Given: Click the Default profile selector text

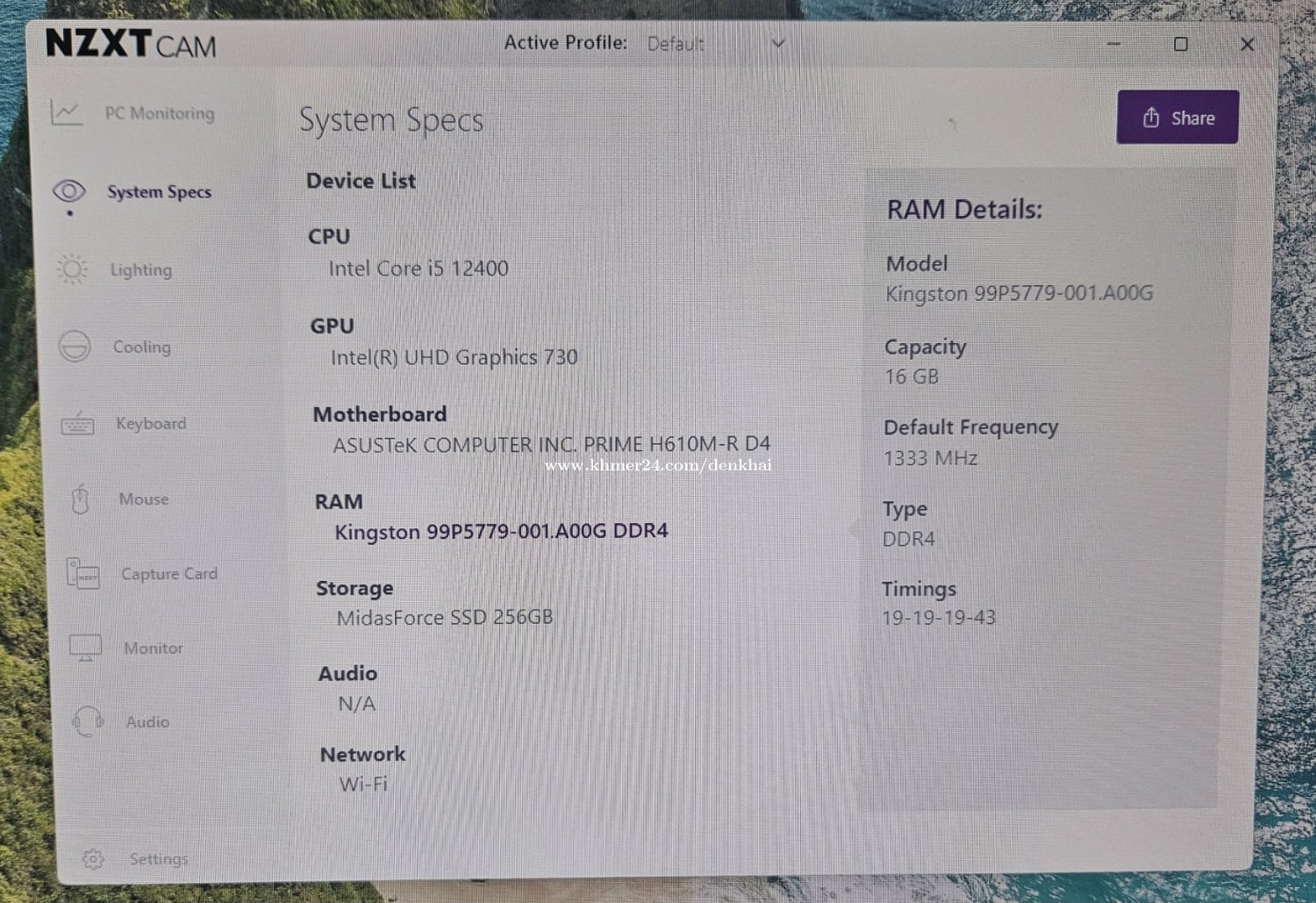Looking at the screenshot, I should coord(675,43).
